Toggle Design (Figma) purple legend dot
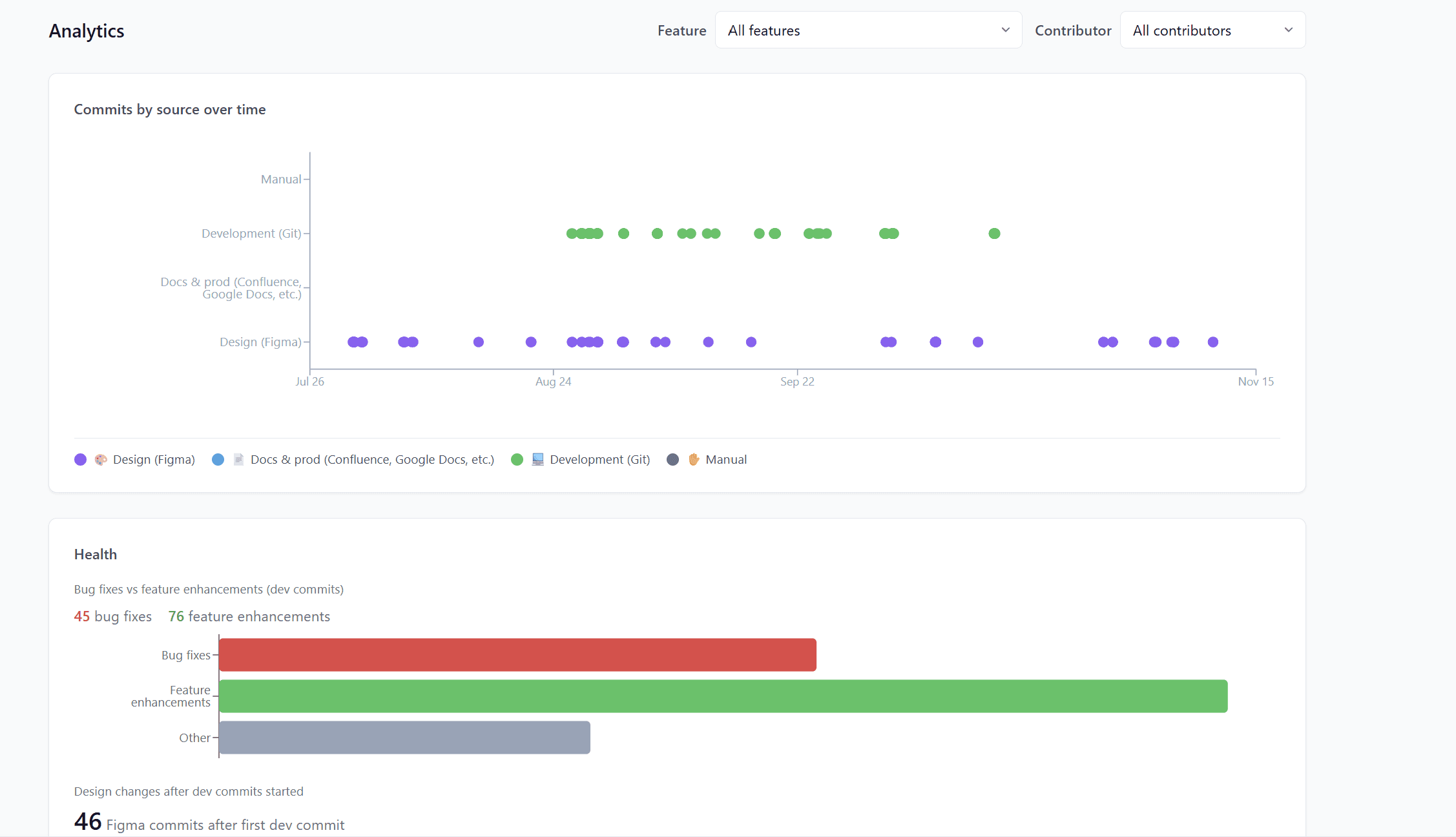1456x837 pixels. point(81,460)
